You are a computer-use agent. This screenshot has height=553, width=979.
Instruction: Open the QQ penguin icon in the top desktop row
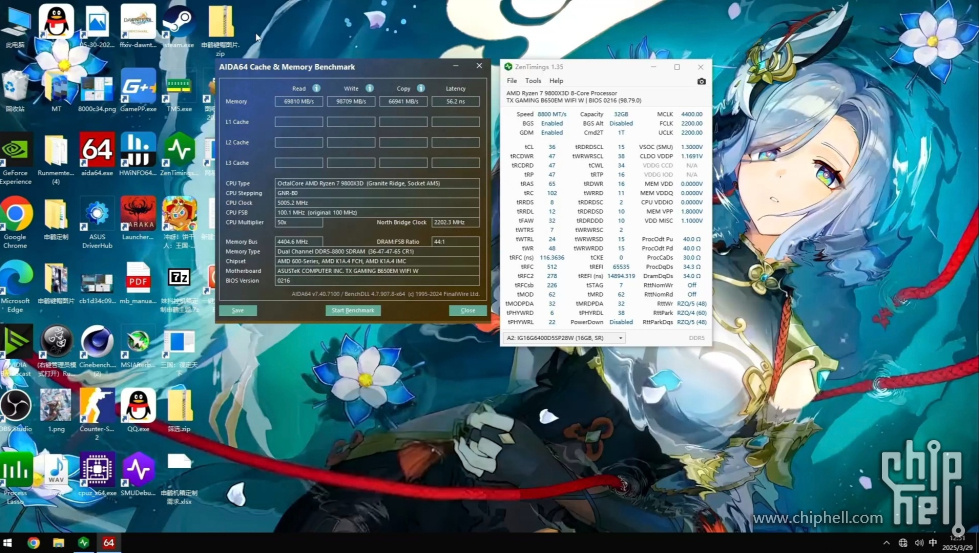pyautogui.click(x=56, y=21)
